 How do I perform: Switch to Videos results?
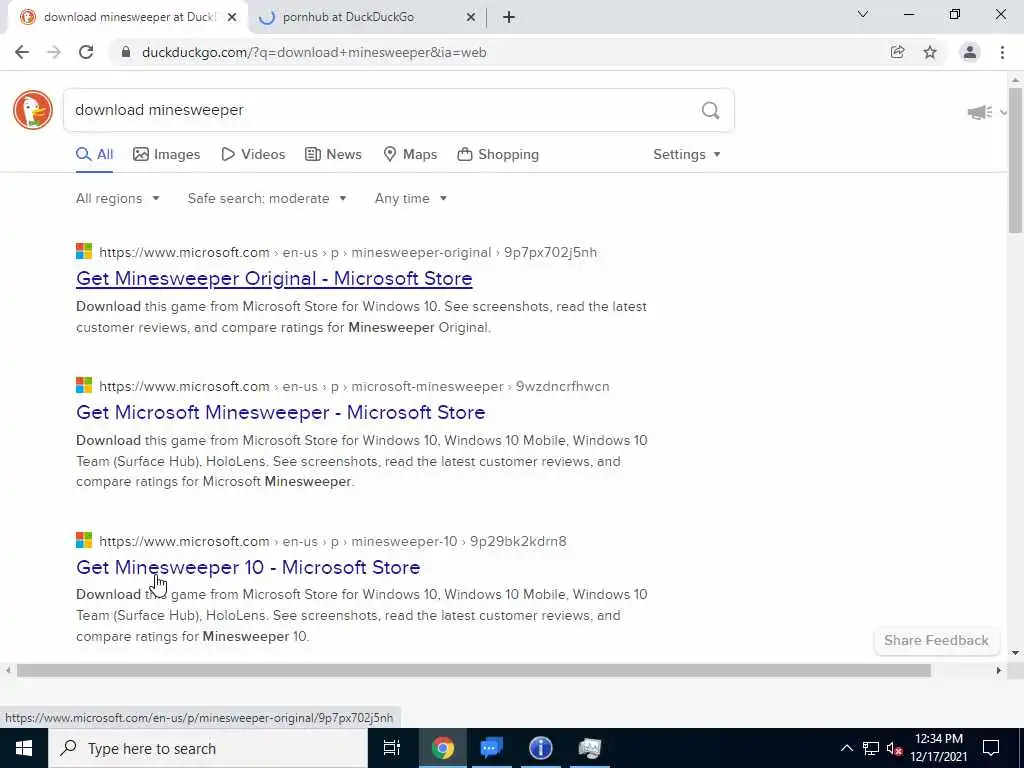point(253,155)
